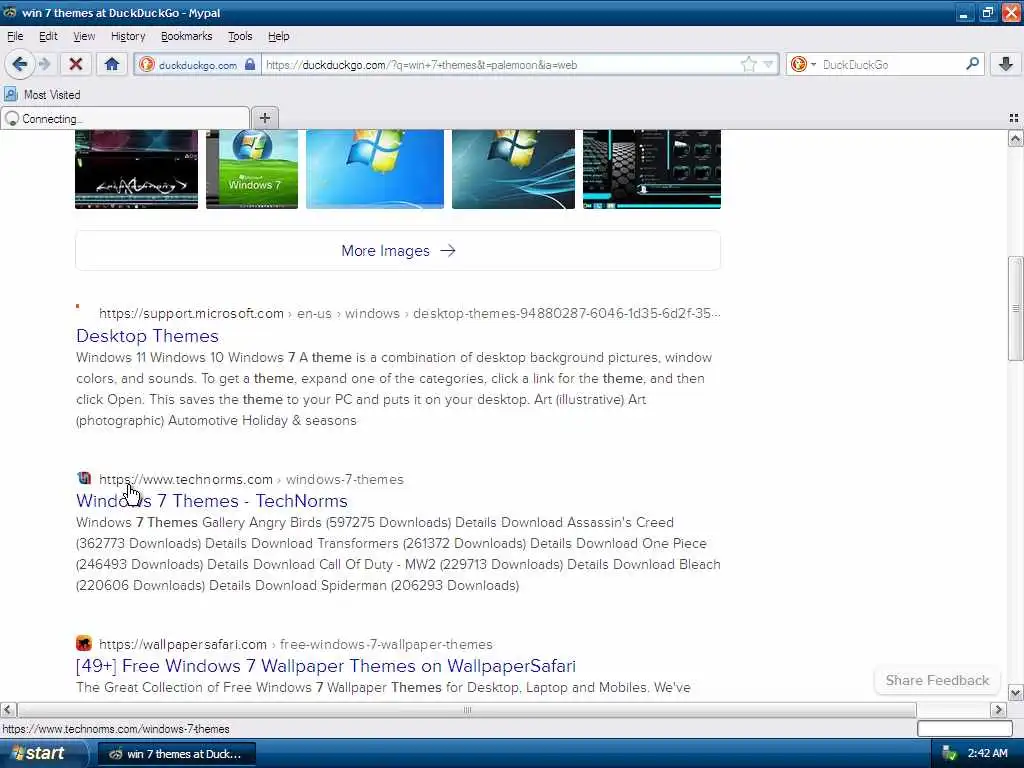
Task: Click in the URL address field
Action: point(500,65)
